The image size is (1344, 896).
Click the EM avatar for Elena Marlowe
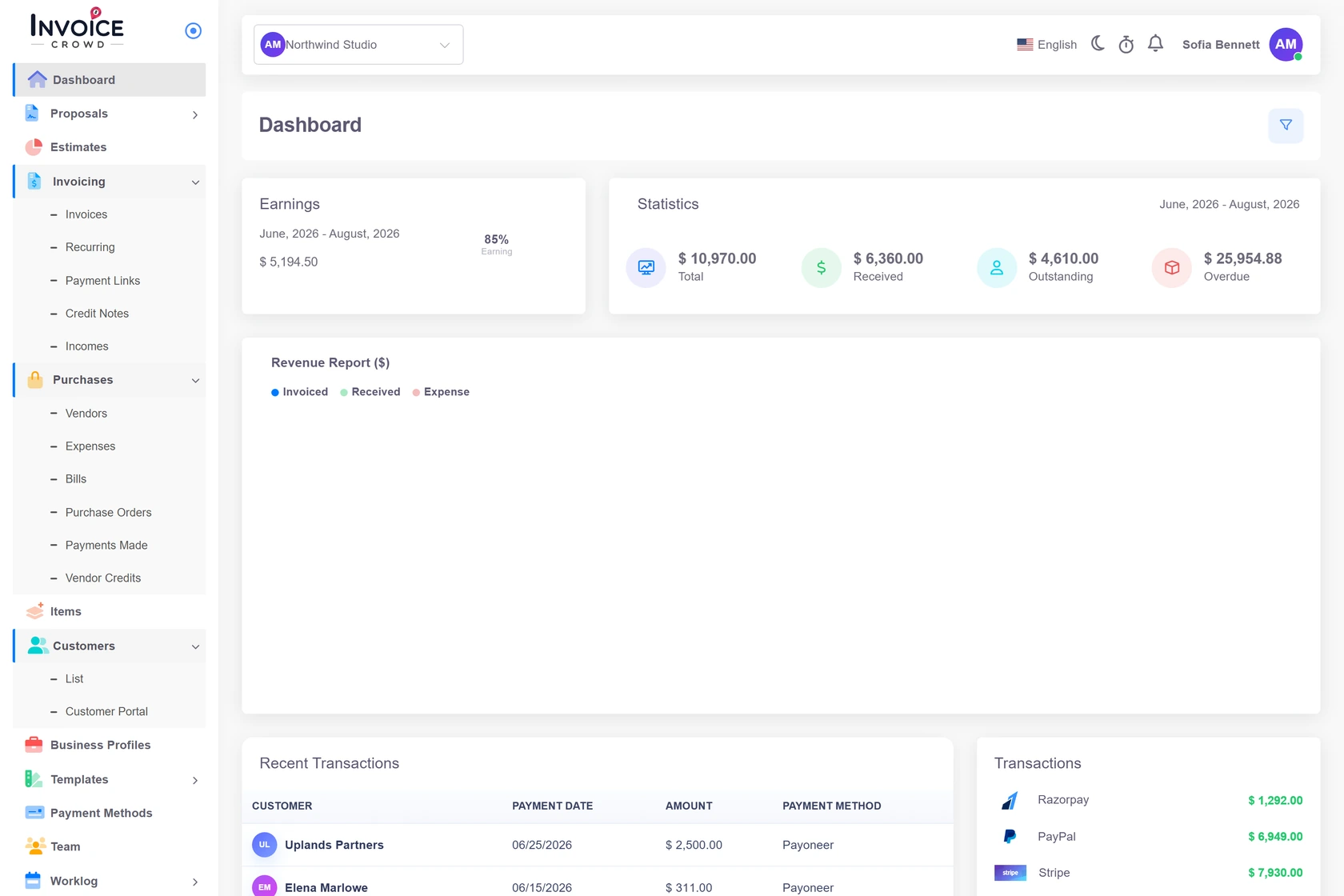(x=265, y=886)
